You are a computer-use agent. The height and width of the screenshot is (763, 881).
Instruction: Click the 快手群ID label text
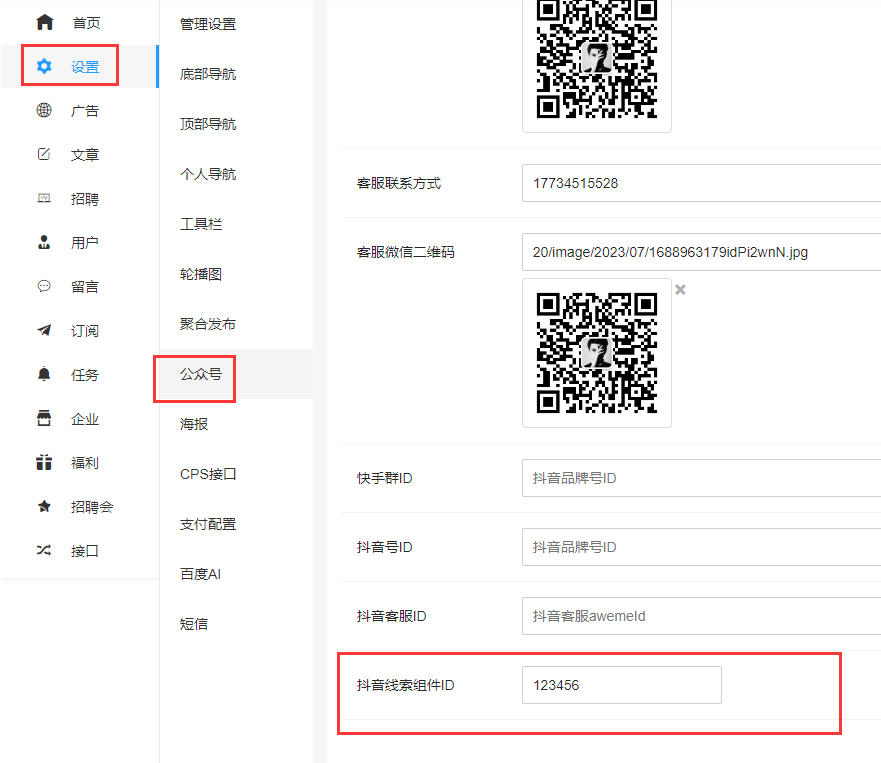385,478
